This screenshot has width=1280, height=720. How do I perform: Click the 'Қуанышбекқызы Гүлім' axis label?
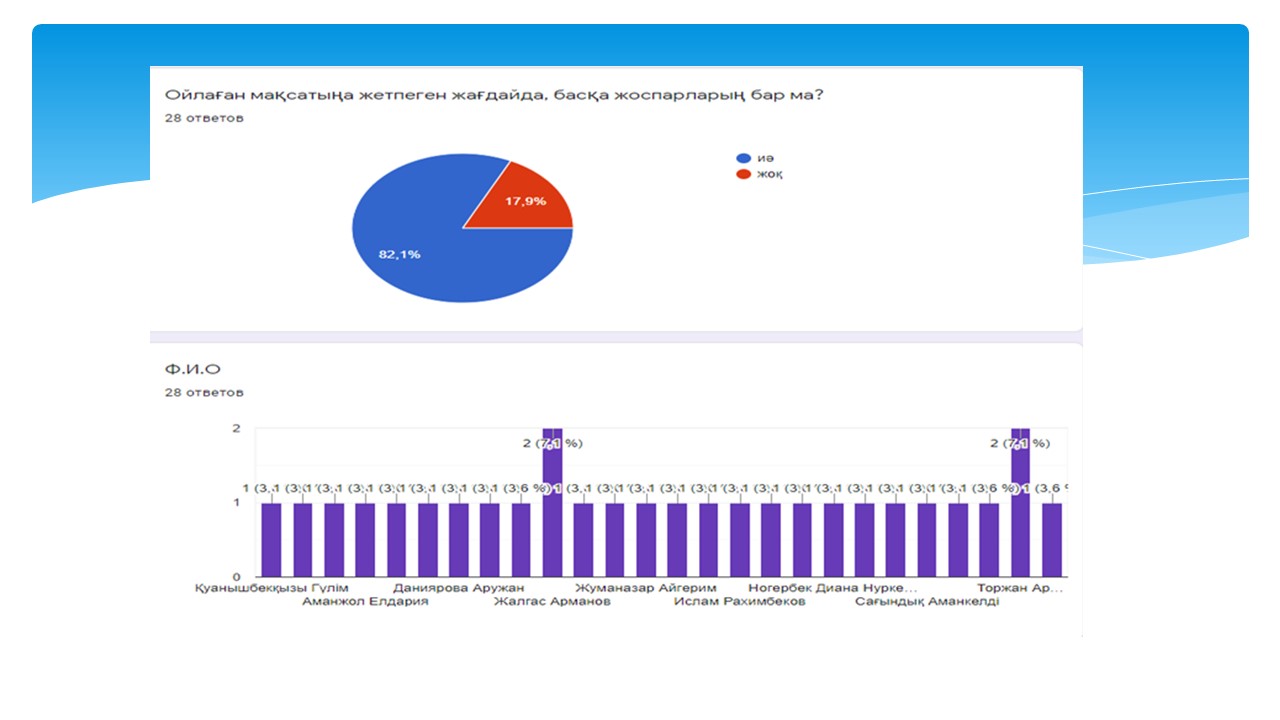[x=271, y=588]
